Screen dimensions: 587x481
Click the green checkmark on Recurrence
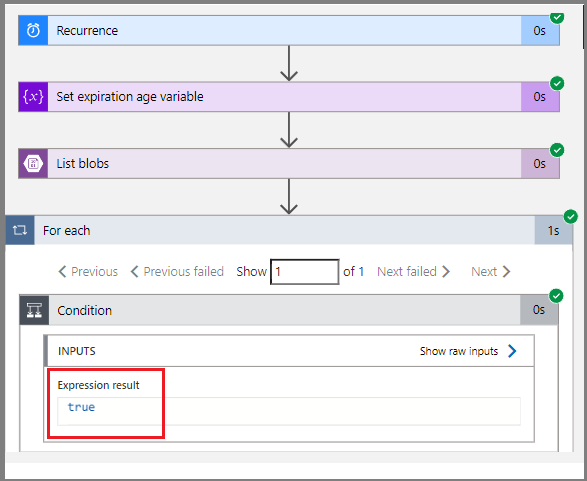(557, 17)
